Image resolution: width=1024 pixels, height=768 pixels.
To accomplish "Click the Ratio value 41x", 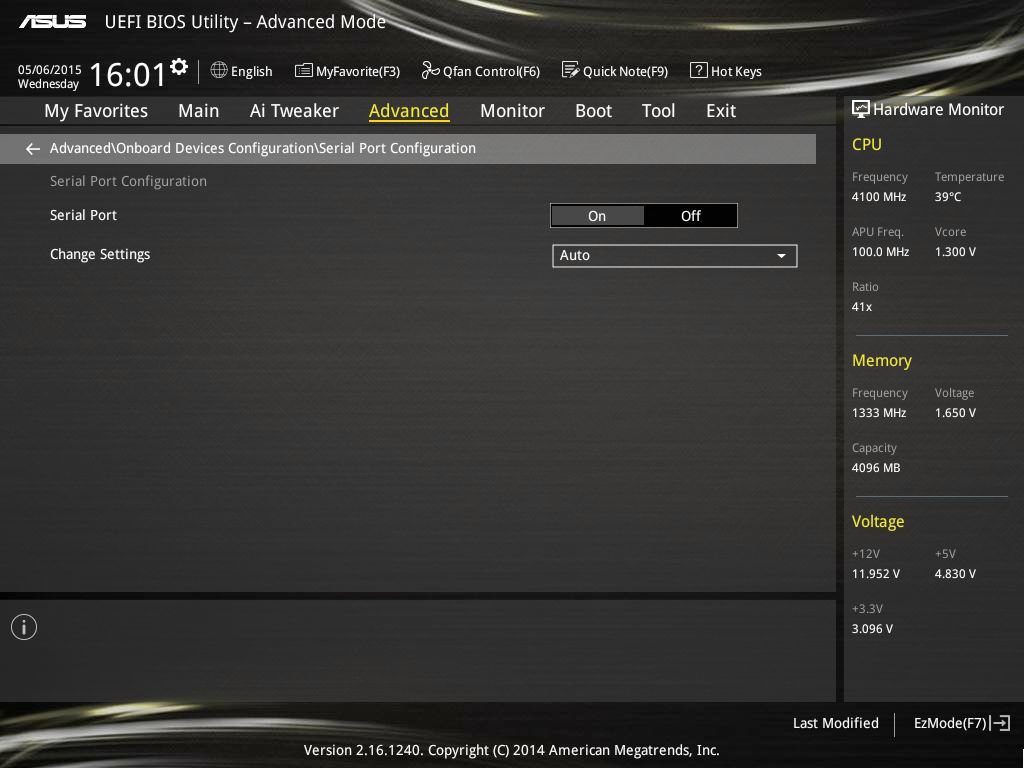I will click(x=861, y=306).
